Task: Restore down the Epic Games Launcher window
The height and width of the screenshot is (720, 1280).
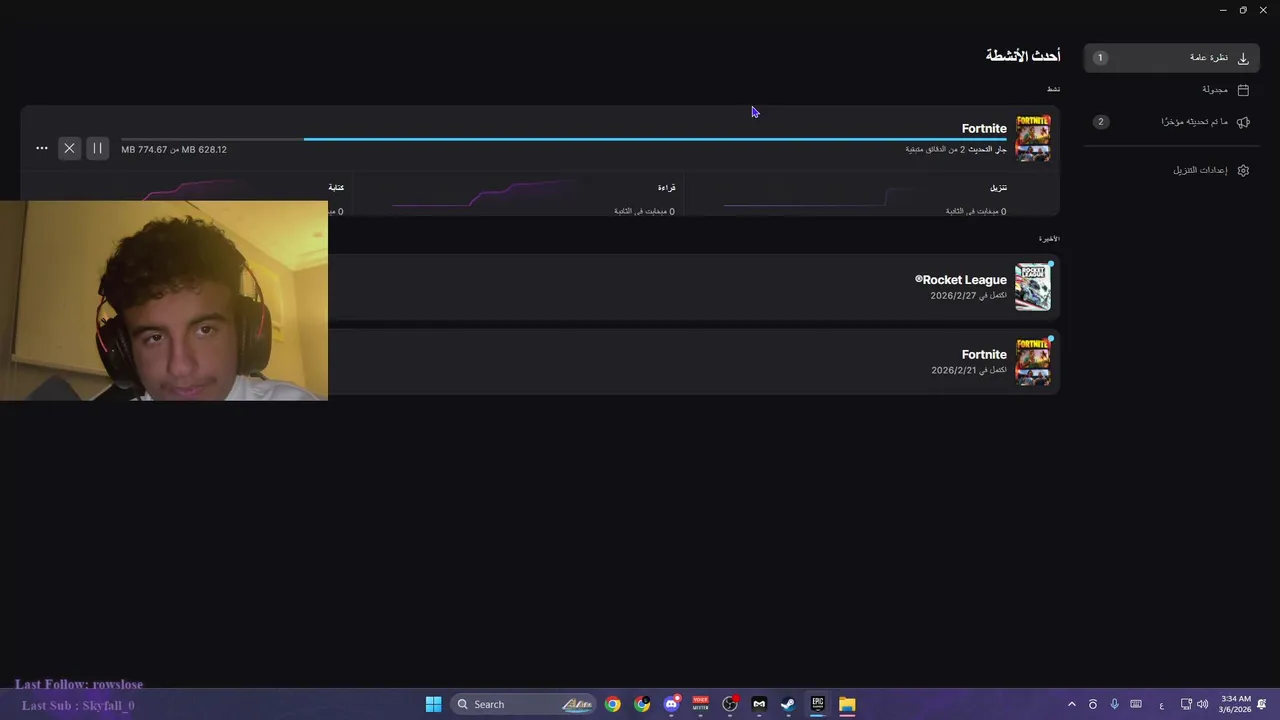Action: 1243,10
